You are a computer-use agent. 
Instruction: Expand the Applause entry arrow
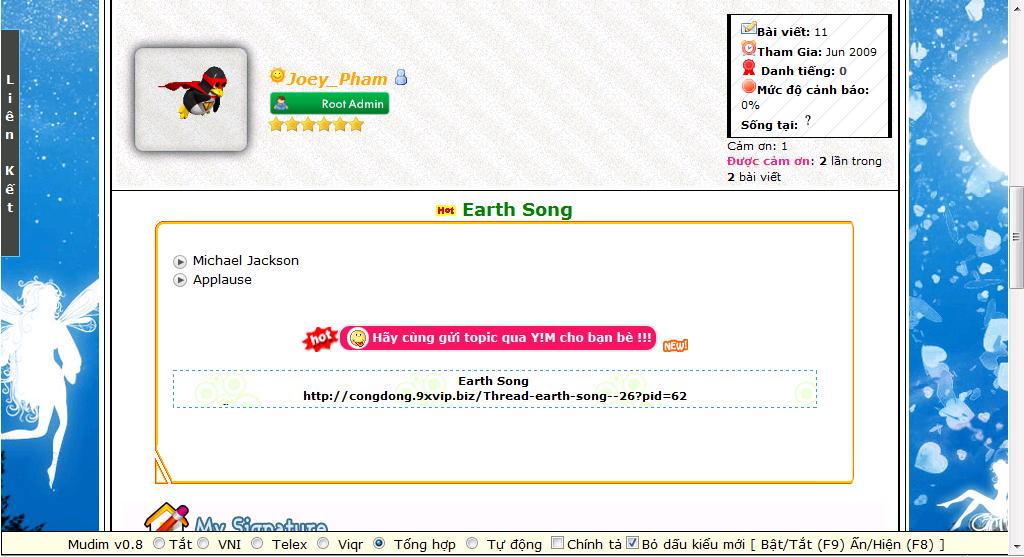(x=181, y=281)
